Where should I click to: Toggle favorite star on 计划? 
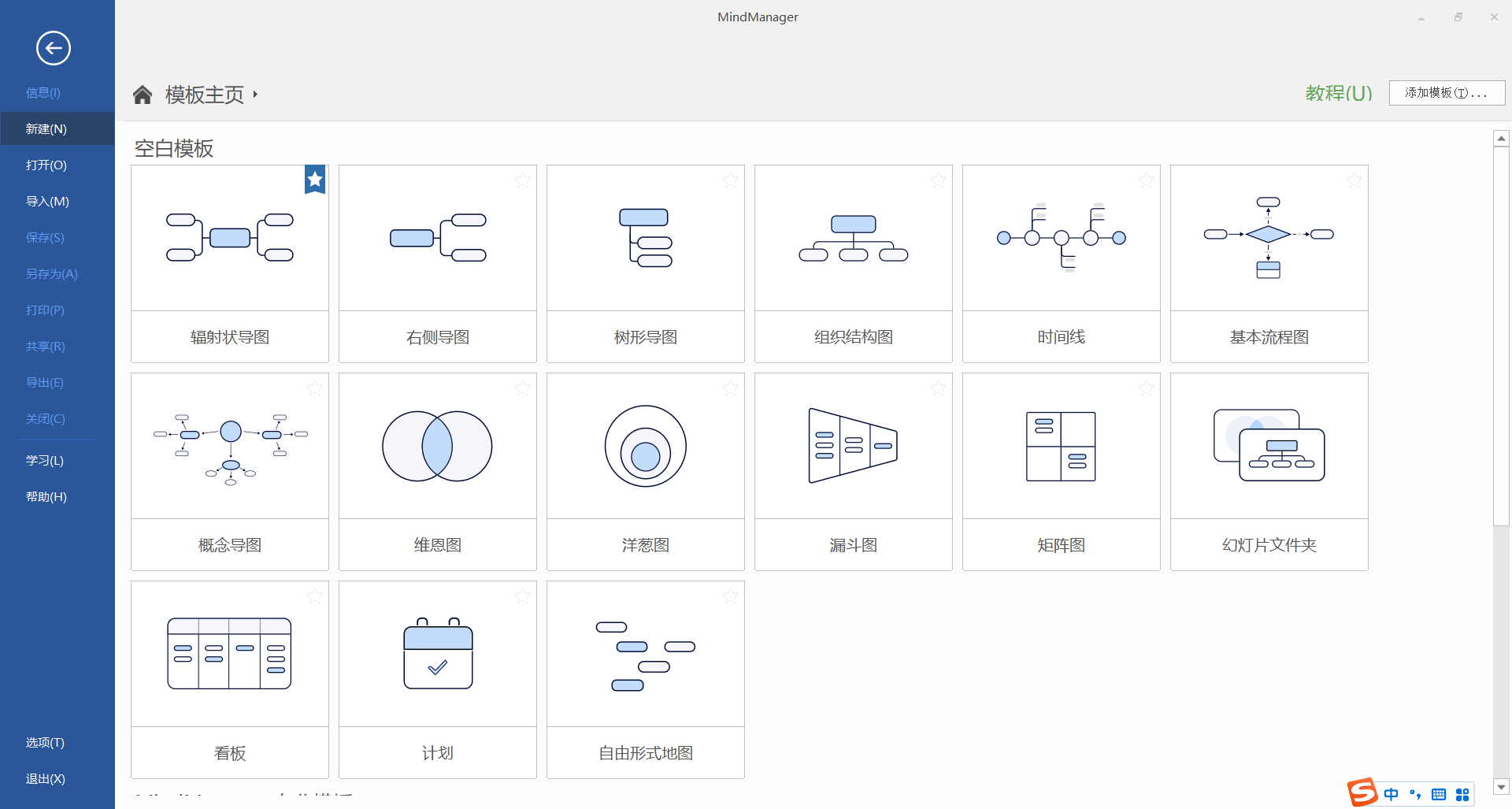523,596
